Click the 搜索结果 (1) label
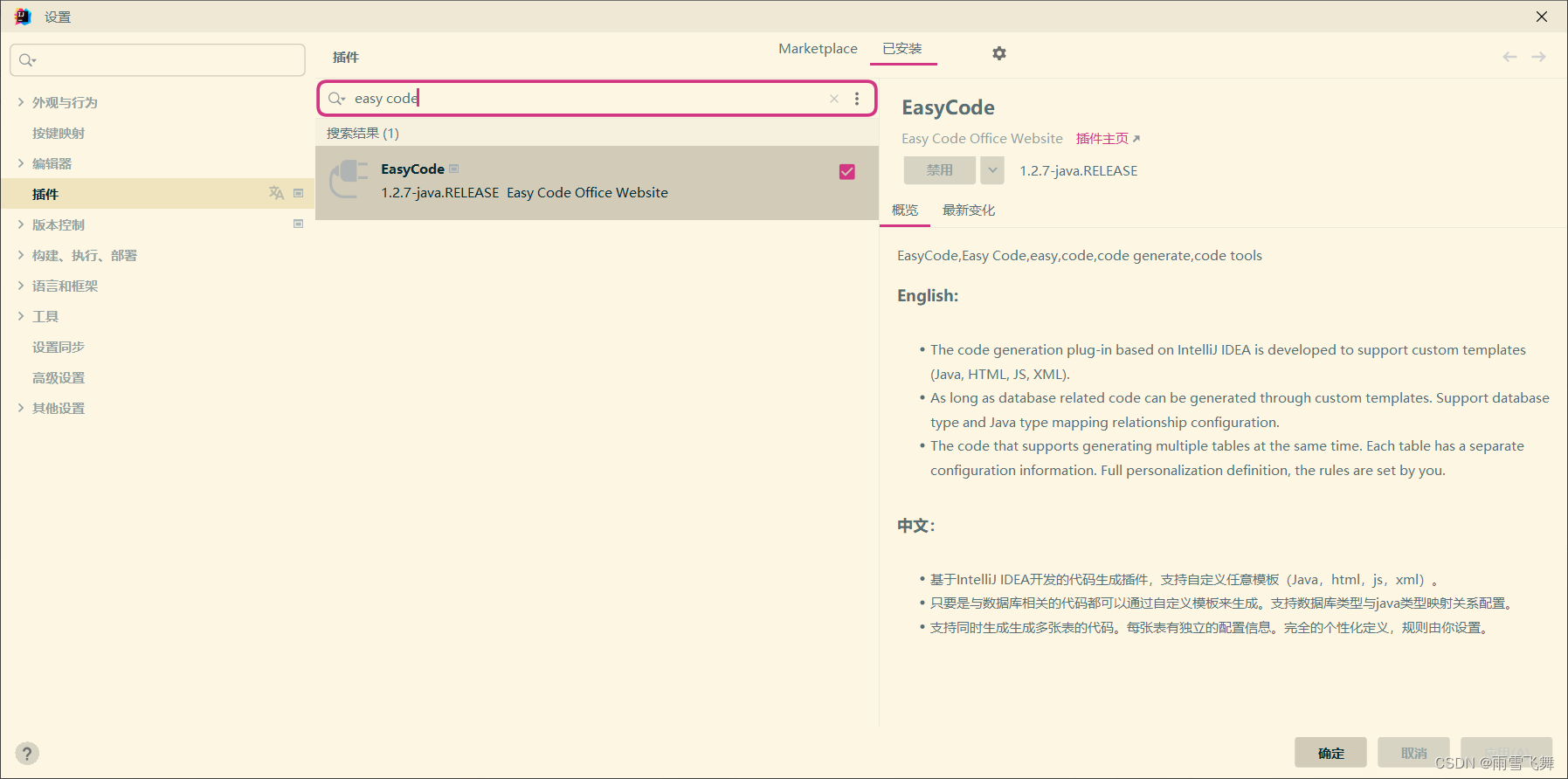 pyautogui.click(x=363, y=134)
